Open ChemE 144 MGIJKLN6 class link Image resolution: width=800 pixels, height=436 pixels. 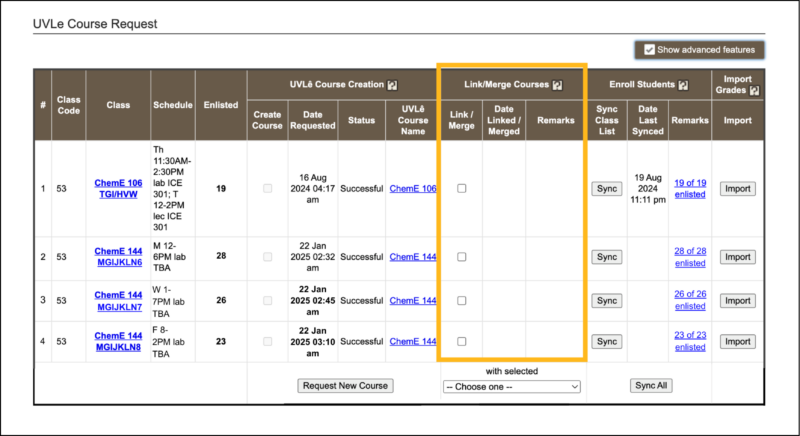118,257
